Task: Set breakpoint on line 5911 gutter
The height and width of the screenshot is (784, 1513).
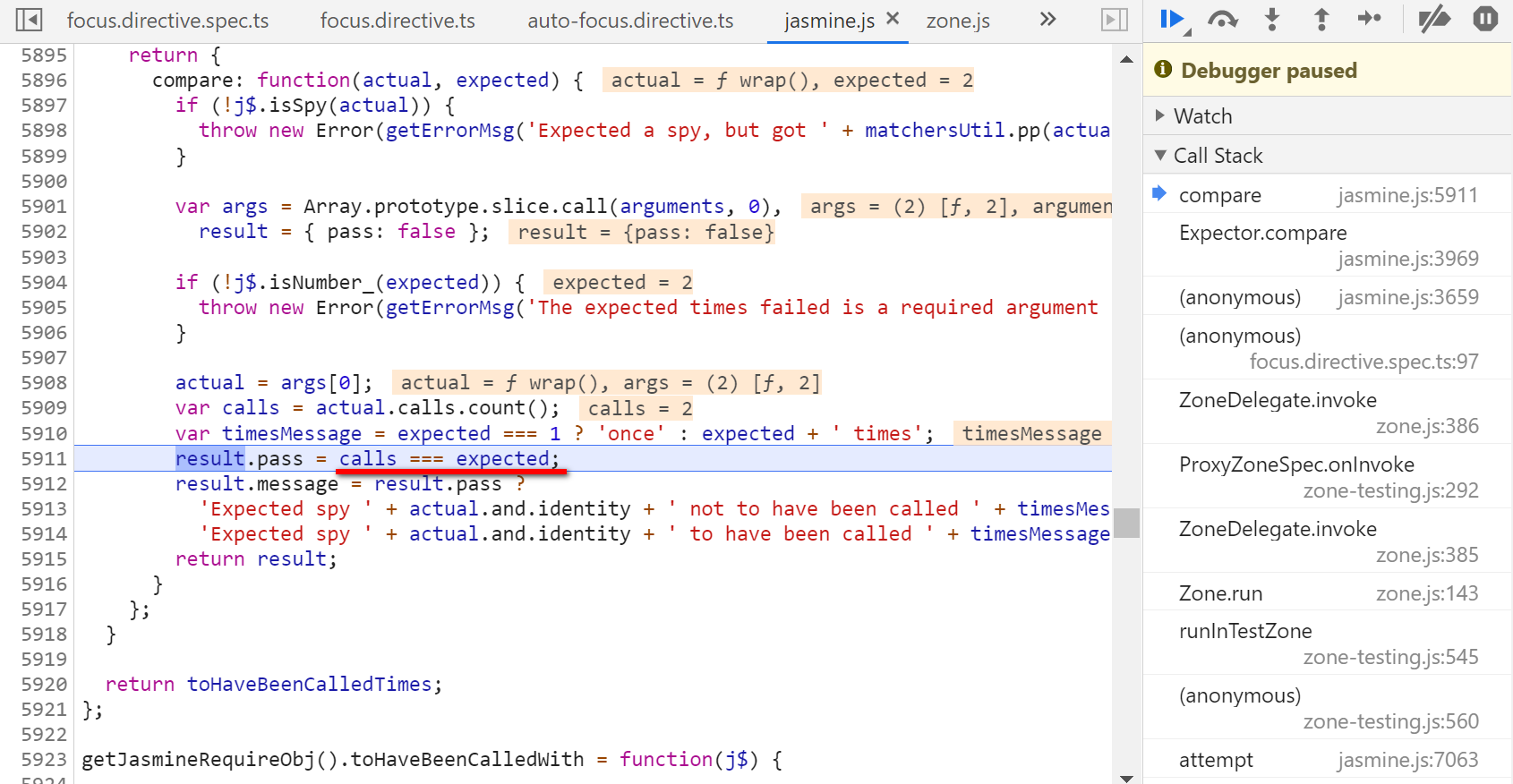Action: pos(44,458)
